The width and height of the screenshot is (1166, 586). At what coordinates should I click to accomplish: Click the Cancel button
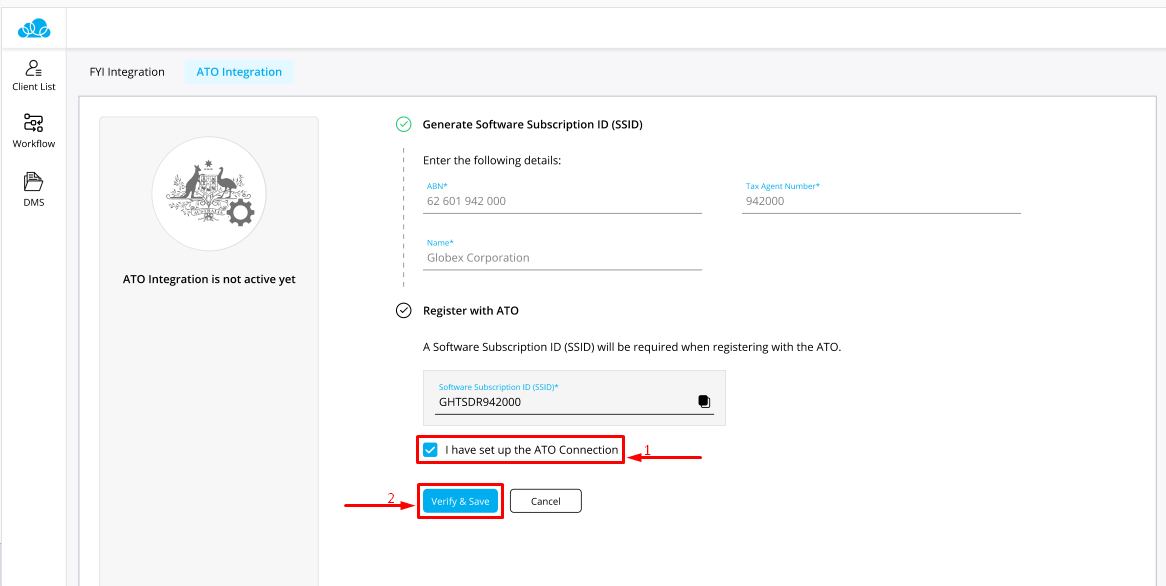pos(545,501)
